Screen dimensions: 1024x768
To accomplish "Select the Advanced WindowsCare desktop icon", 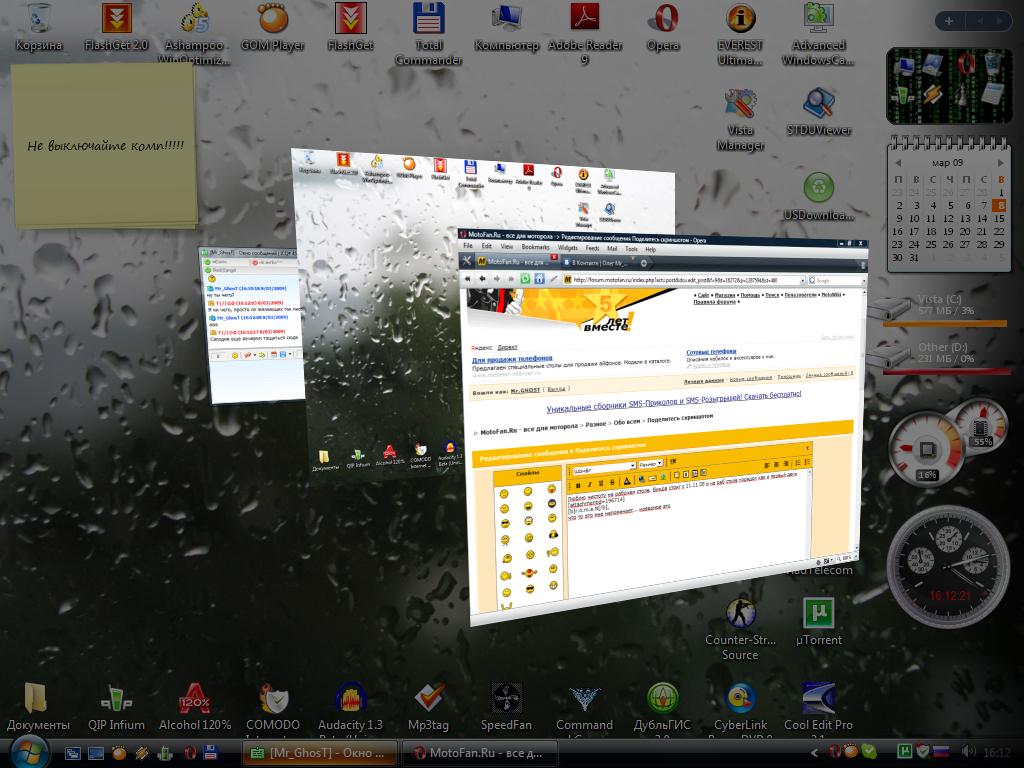I will pos(818,33).
